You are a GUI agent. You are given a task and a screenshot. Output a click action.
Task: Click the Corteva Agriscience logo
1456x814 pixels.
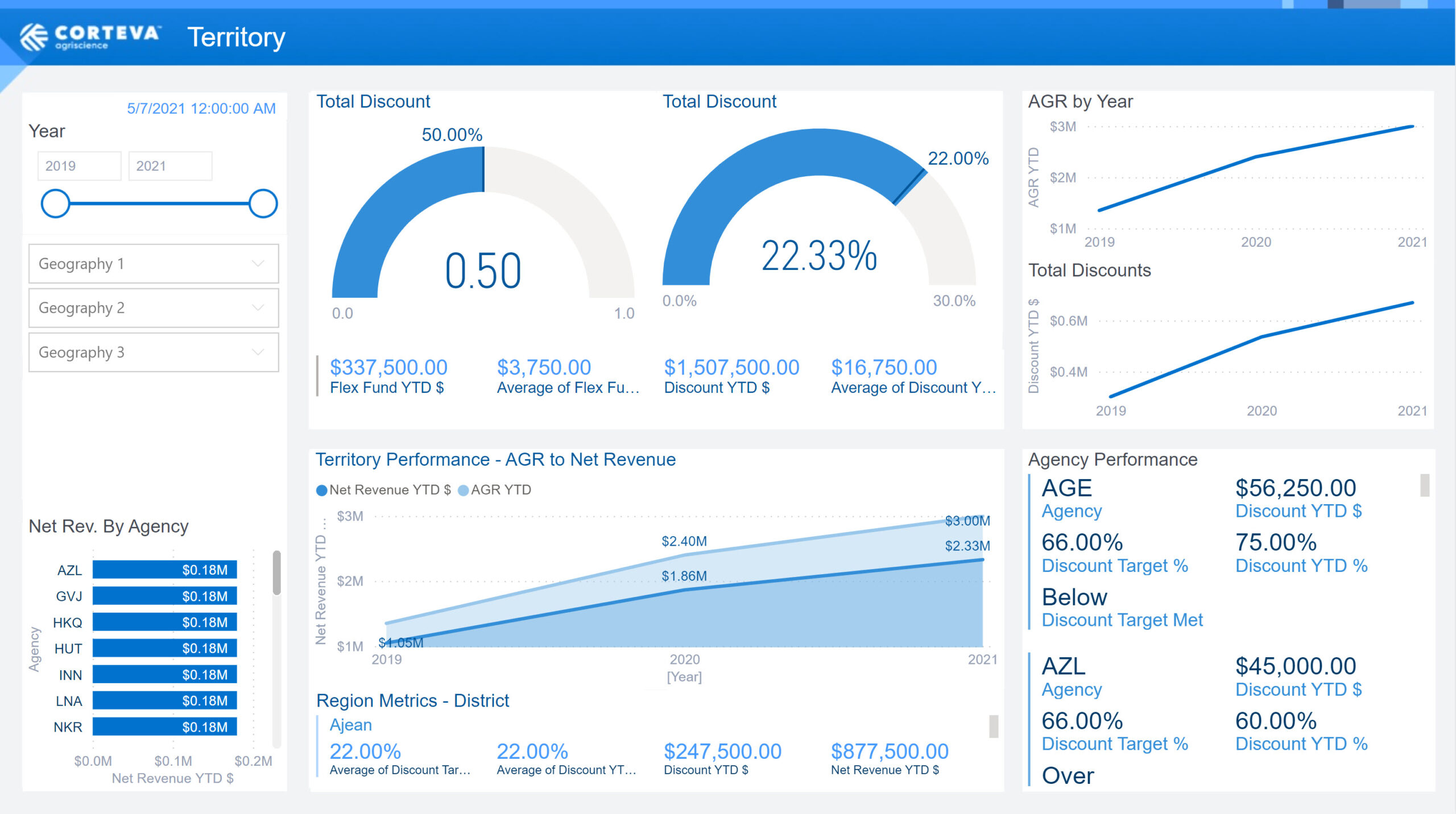click(90, 37)
